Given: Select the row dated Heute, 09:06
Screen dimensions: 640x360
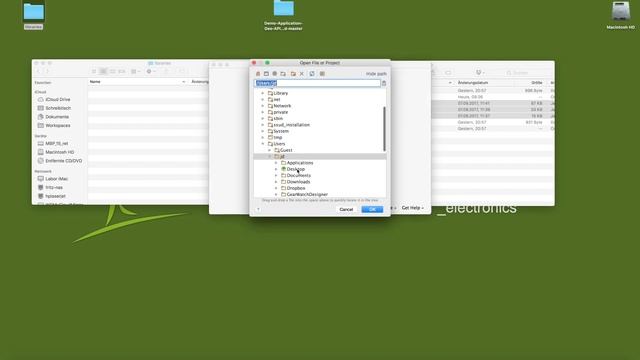Looking at the screenshot, I should (x=493, y=97).
